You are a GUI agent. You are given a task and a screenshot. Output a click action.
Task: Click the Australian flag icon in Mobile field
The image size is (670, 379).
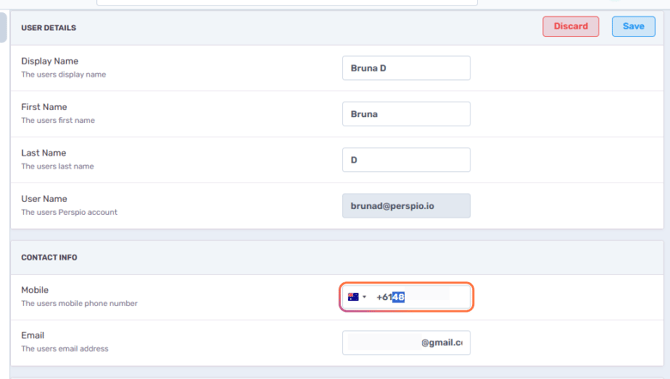[353, 297]
